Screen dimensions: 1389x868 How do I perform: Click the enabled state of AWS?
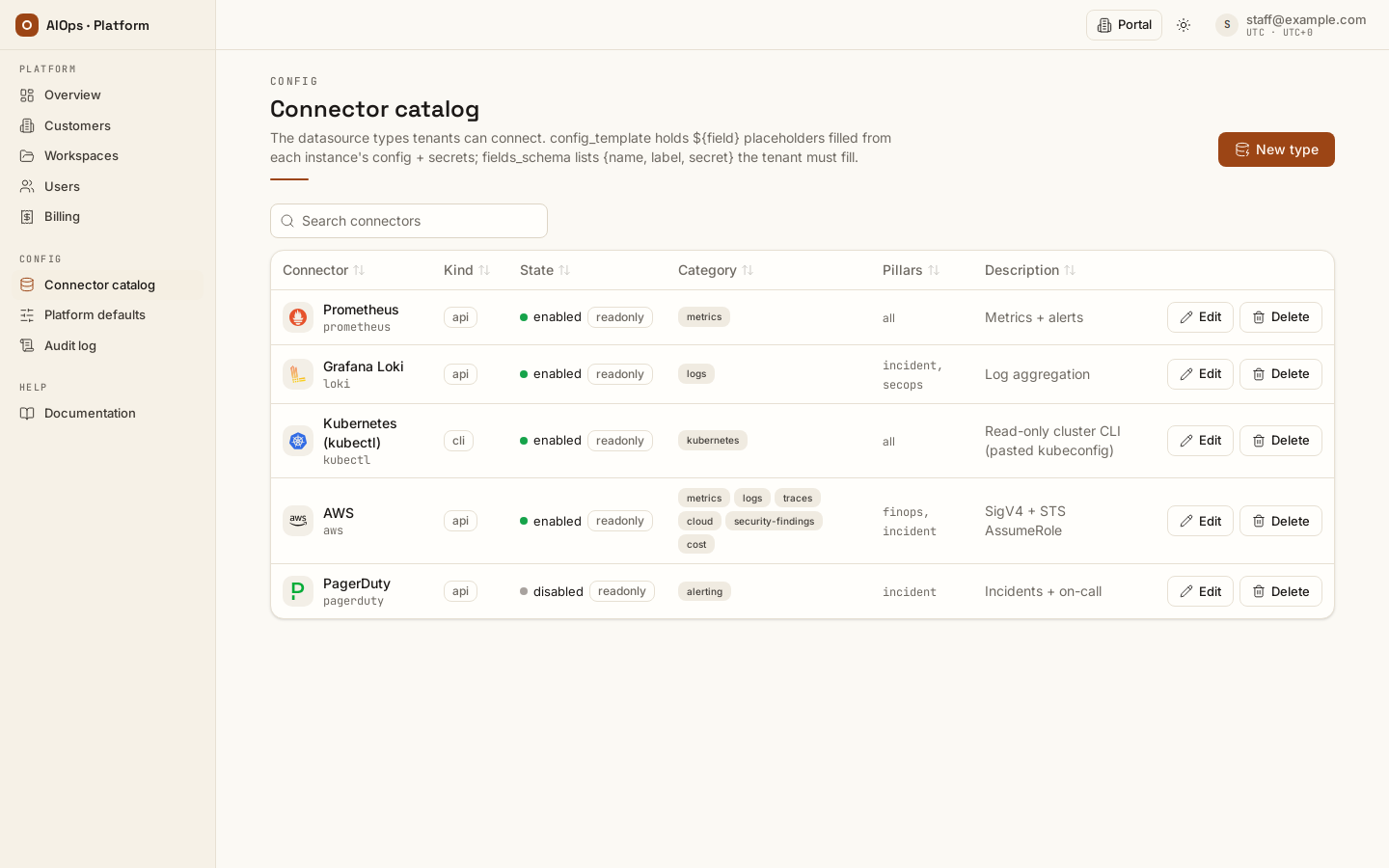[551, 521]
